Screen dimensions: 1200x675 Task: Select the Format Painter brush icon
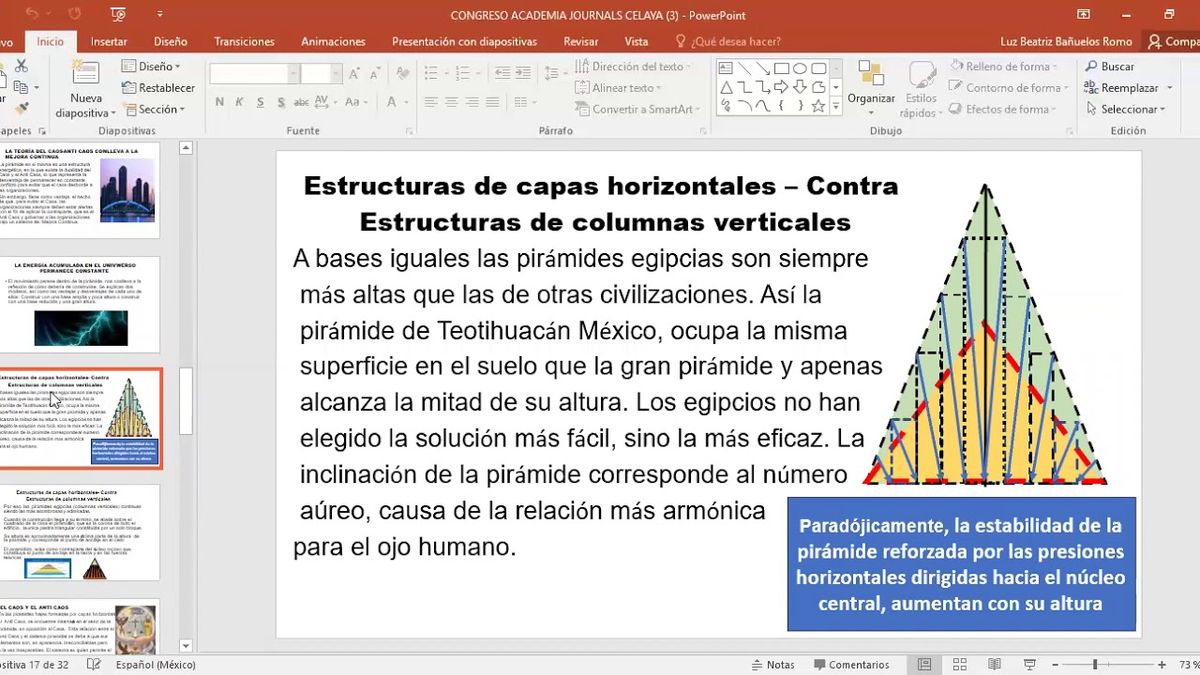(21, 108)
